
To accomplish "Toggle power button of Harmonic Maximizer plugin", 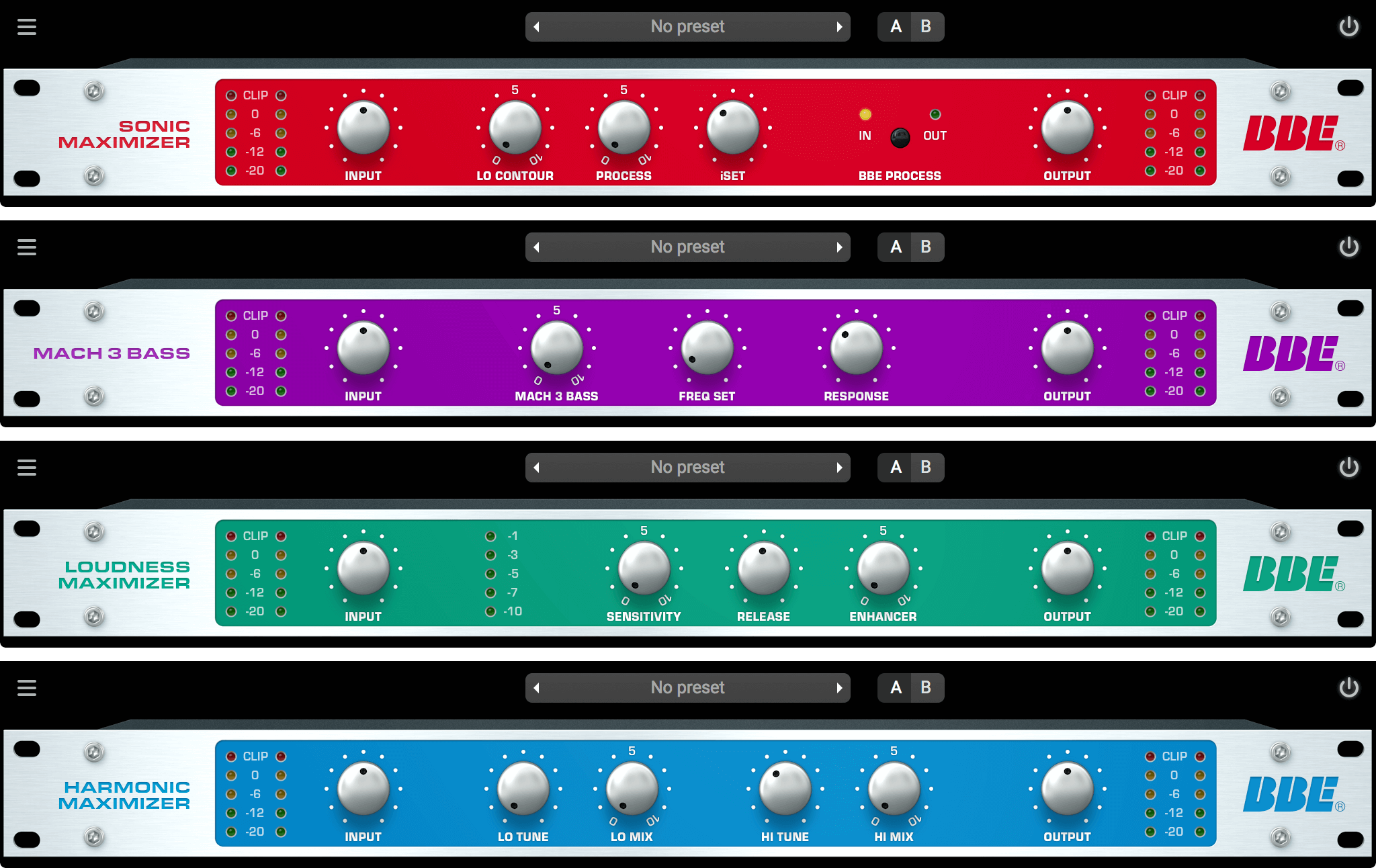I will [1348, 688].
